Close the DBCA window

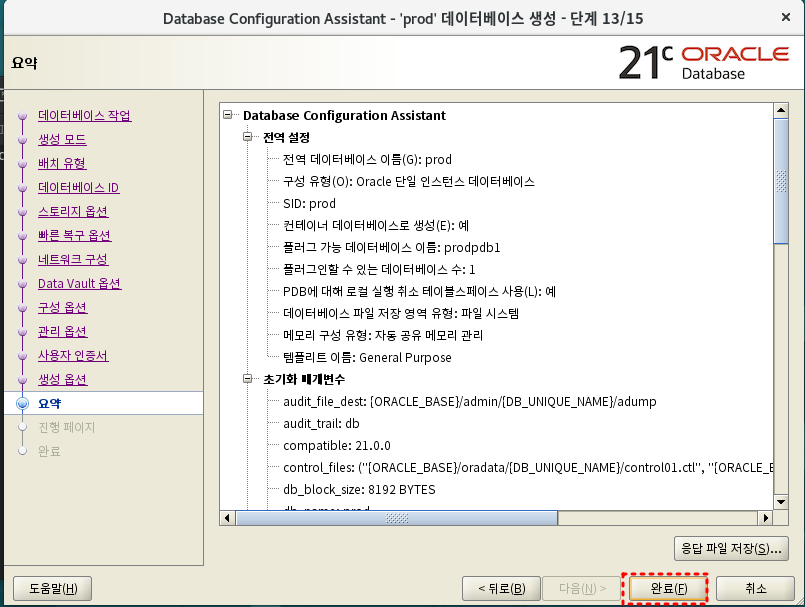coord(785,17)
